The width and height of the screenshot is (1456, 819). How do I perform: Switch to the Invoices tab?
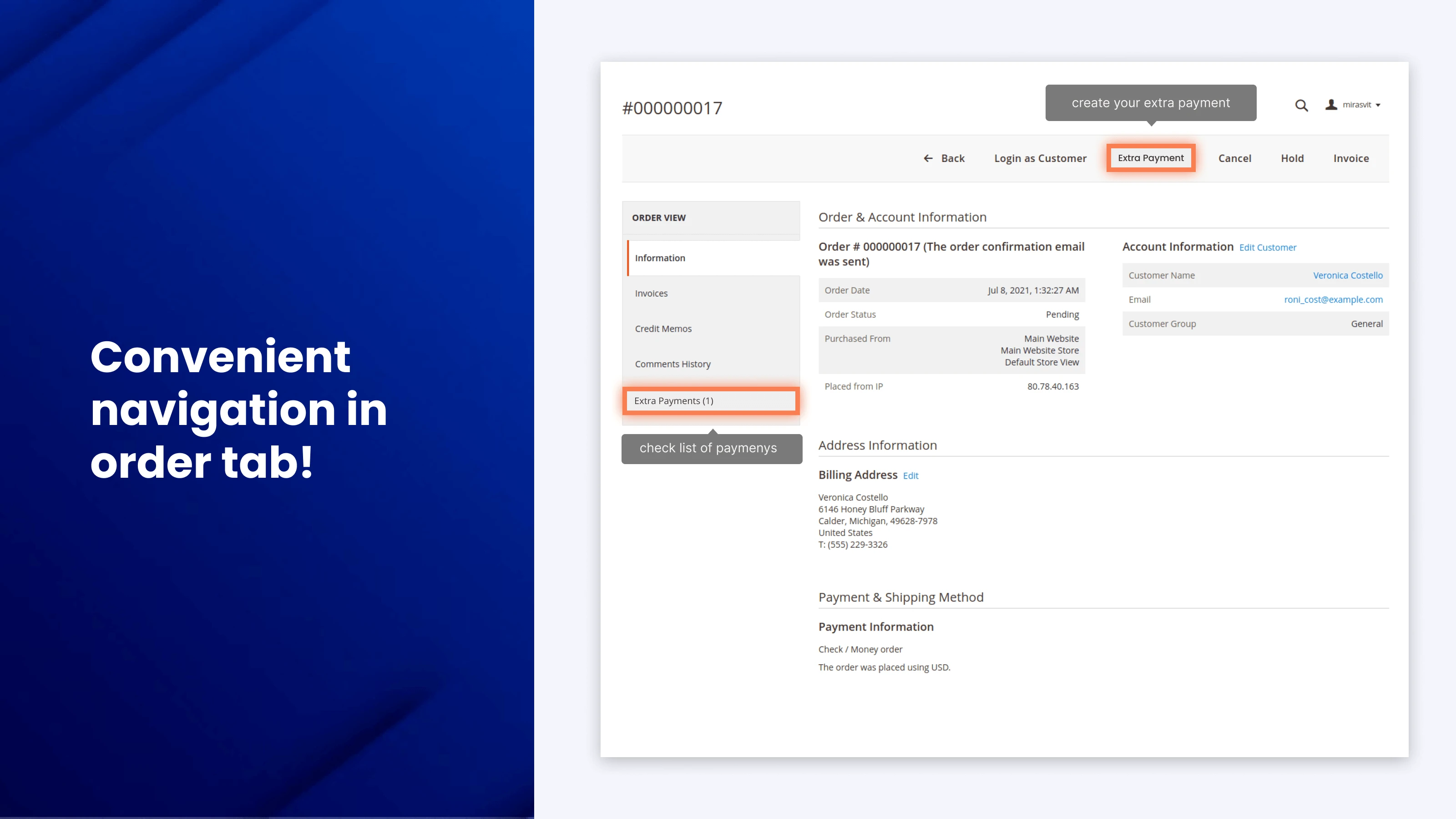(x=651, y=293)
